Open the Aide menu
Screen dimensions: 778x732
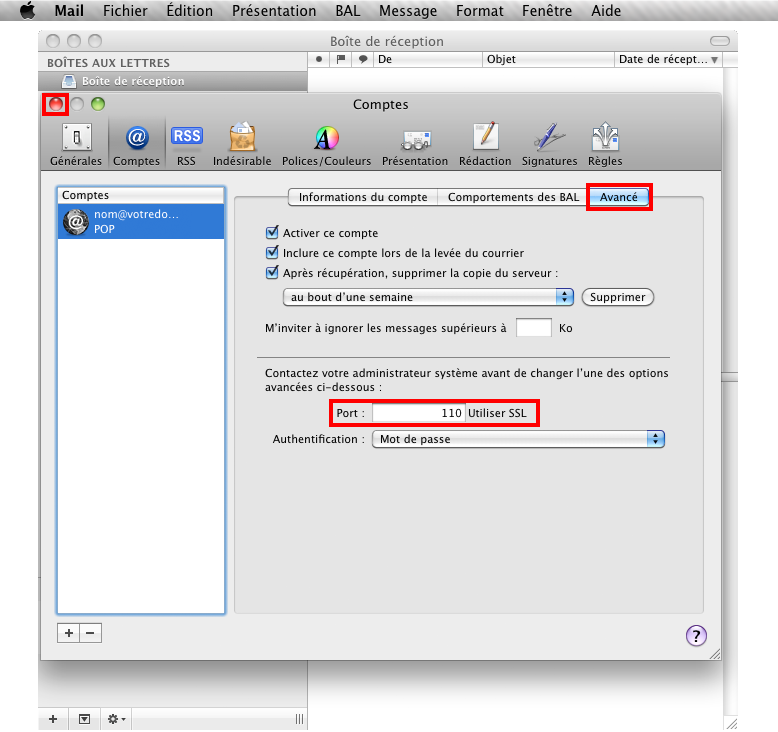pyautogui.click(x=606, y=10)
